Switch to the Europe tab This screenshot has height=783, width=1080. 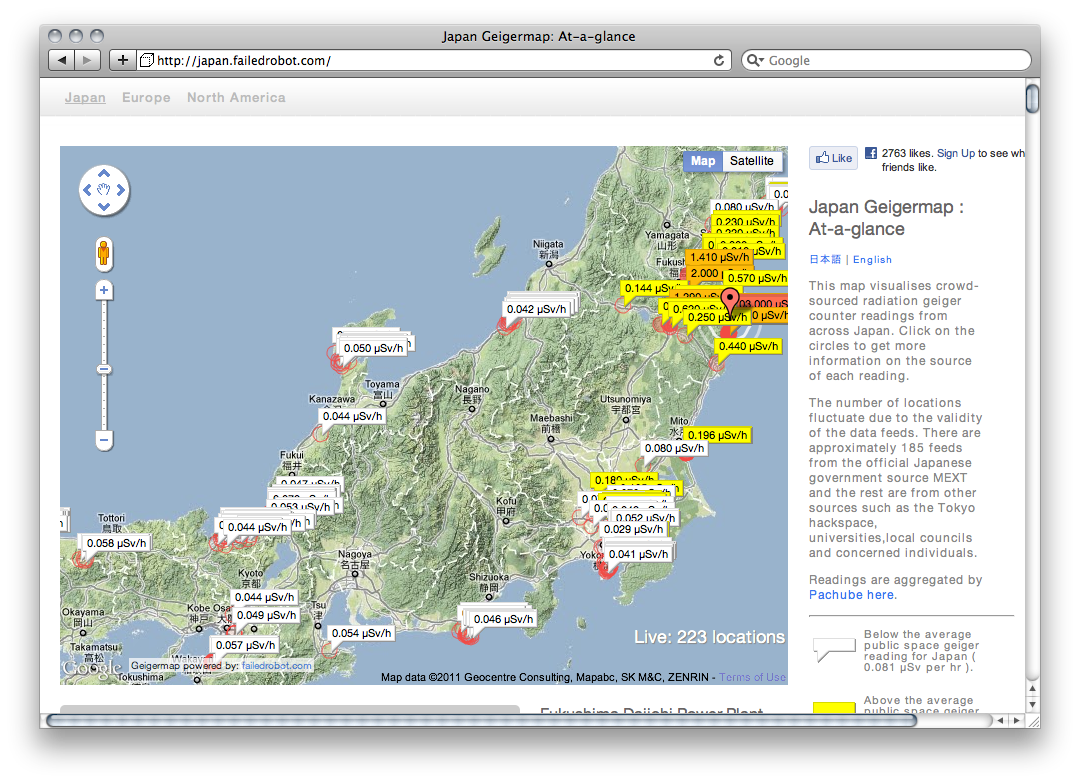point(146,98)
